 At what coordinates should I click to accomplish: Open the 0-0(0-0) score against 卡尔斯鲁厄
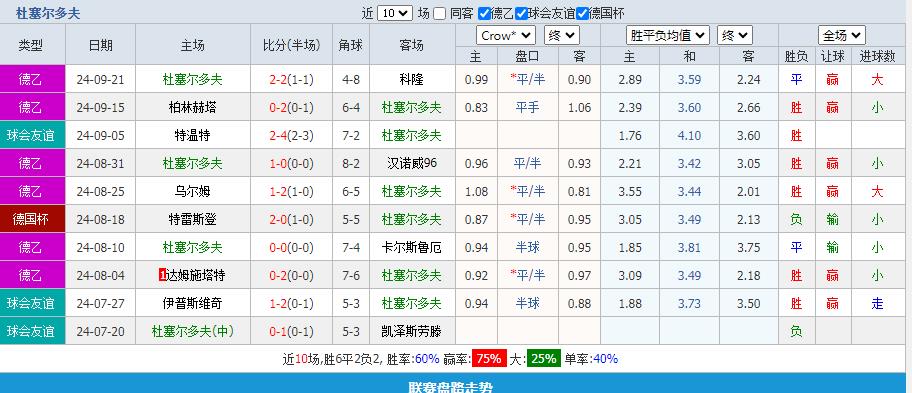pos(291,247)
